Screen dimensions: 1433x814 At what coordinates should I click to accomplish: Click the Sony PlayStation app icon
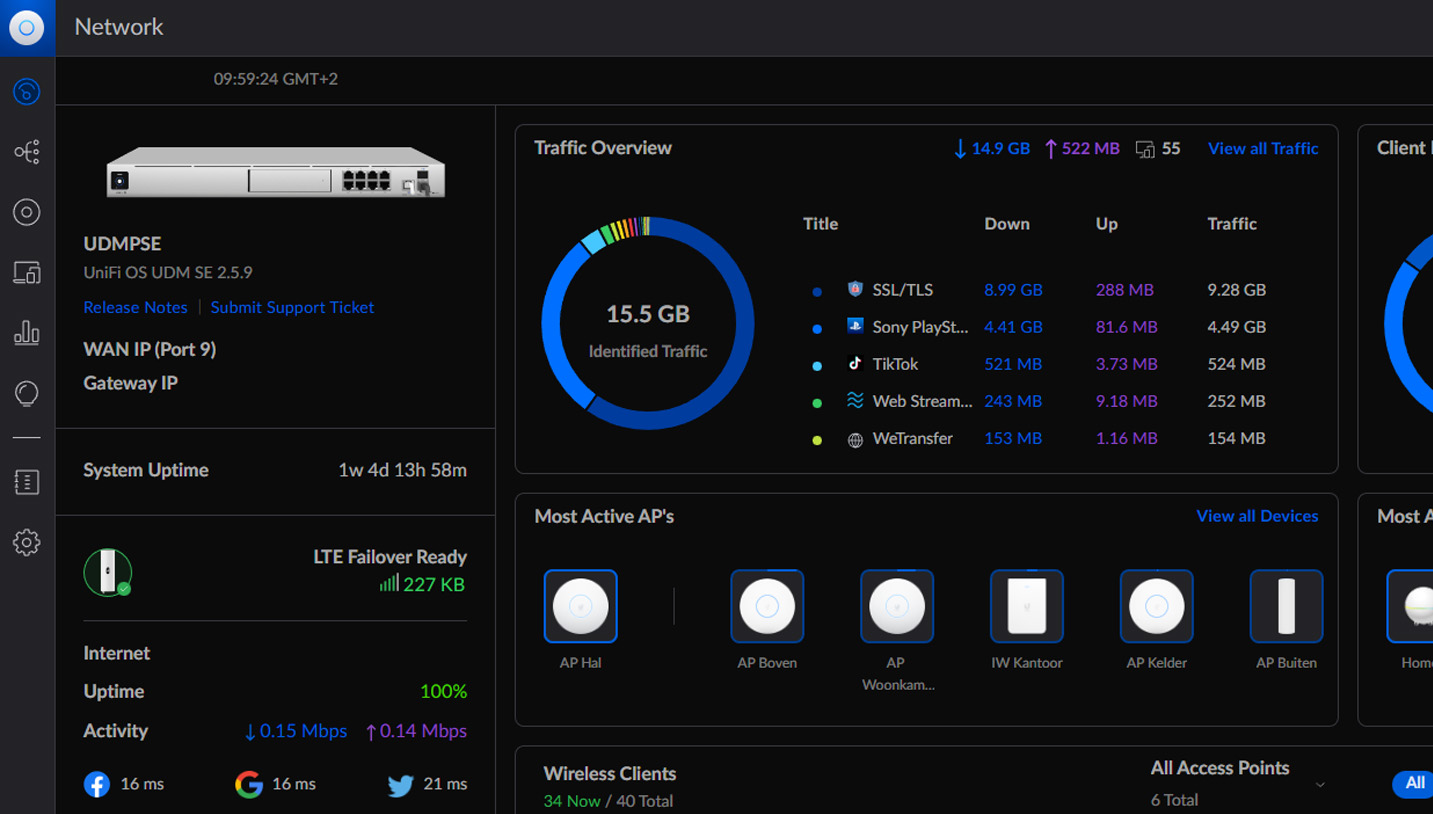855,326
